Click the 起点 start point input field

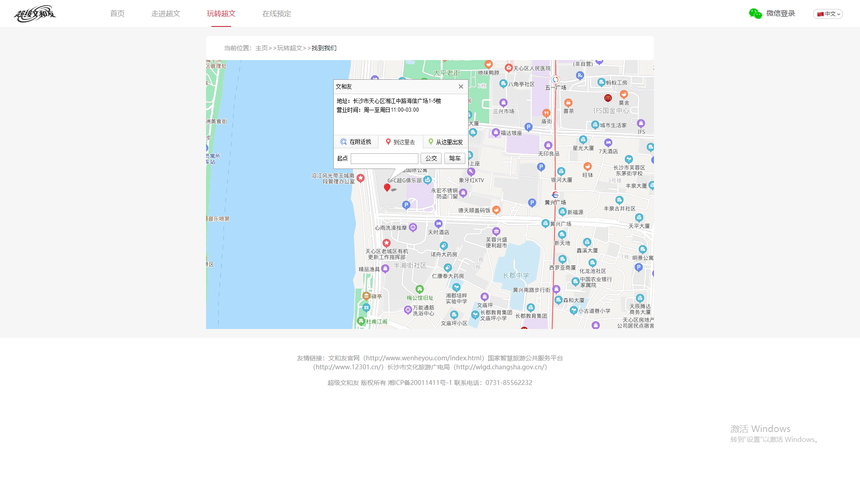(x=384, y=159)
